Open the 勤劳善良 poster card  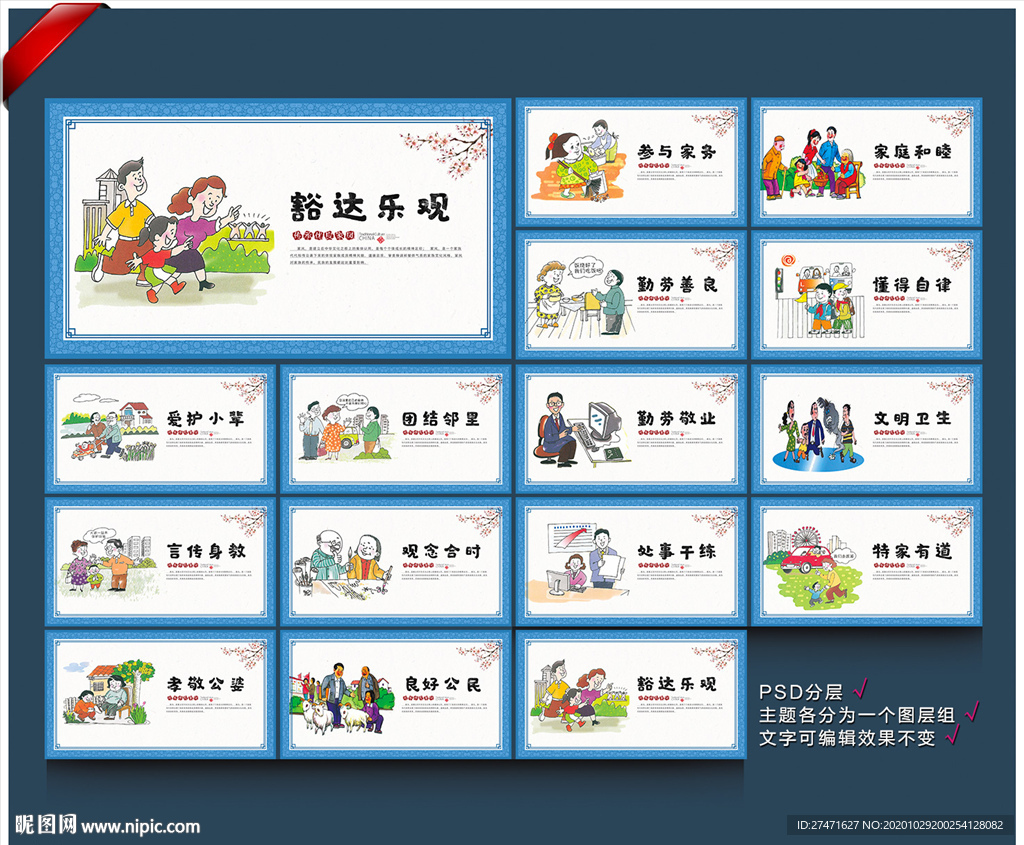click(x=631, y=295)
